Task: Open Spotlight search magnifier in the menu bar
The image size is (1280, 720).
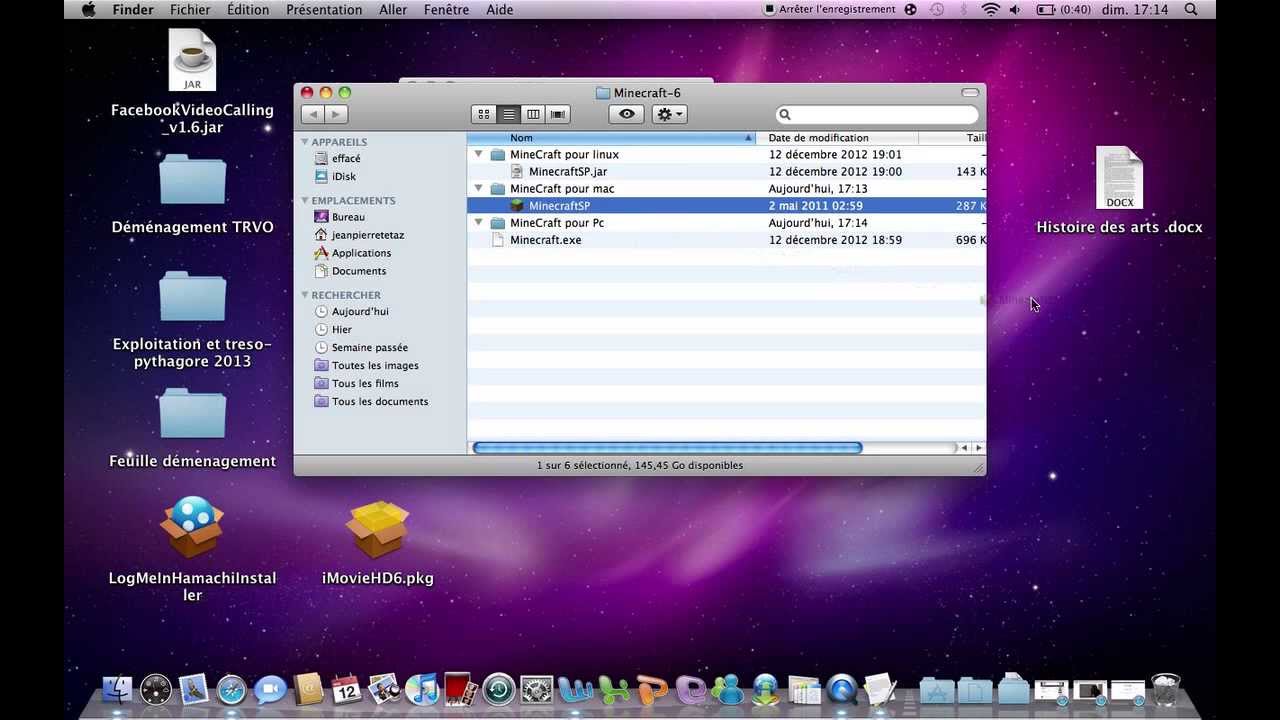Action: pyautogui.click(x=1191, y=10)
